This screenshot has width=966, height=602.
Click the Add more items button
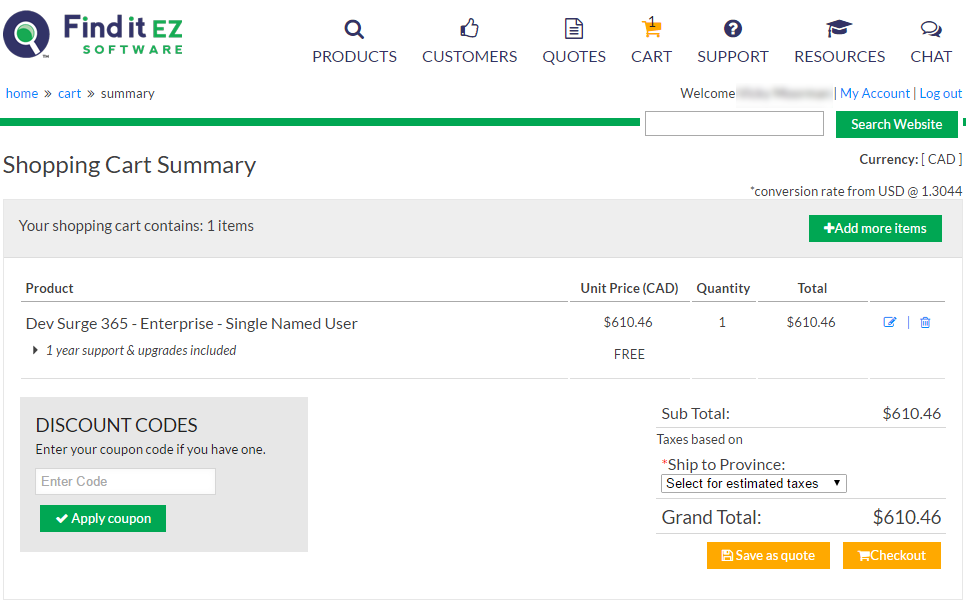875,228
